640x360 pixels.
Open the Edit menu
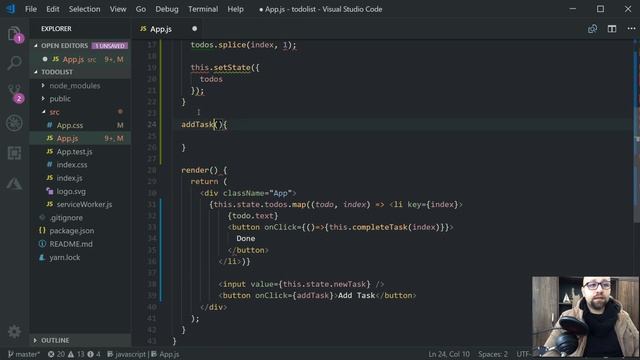point(53,9)
